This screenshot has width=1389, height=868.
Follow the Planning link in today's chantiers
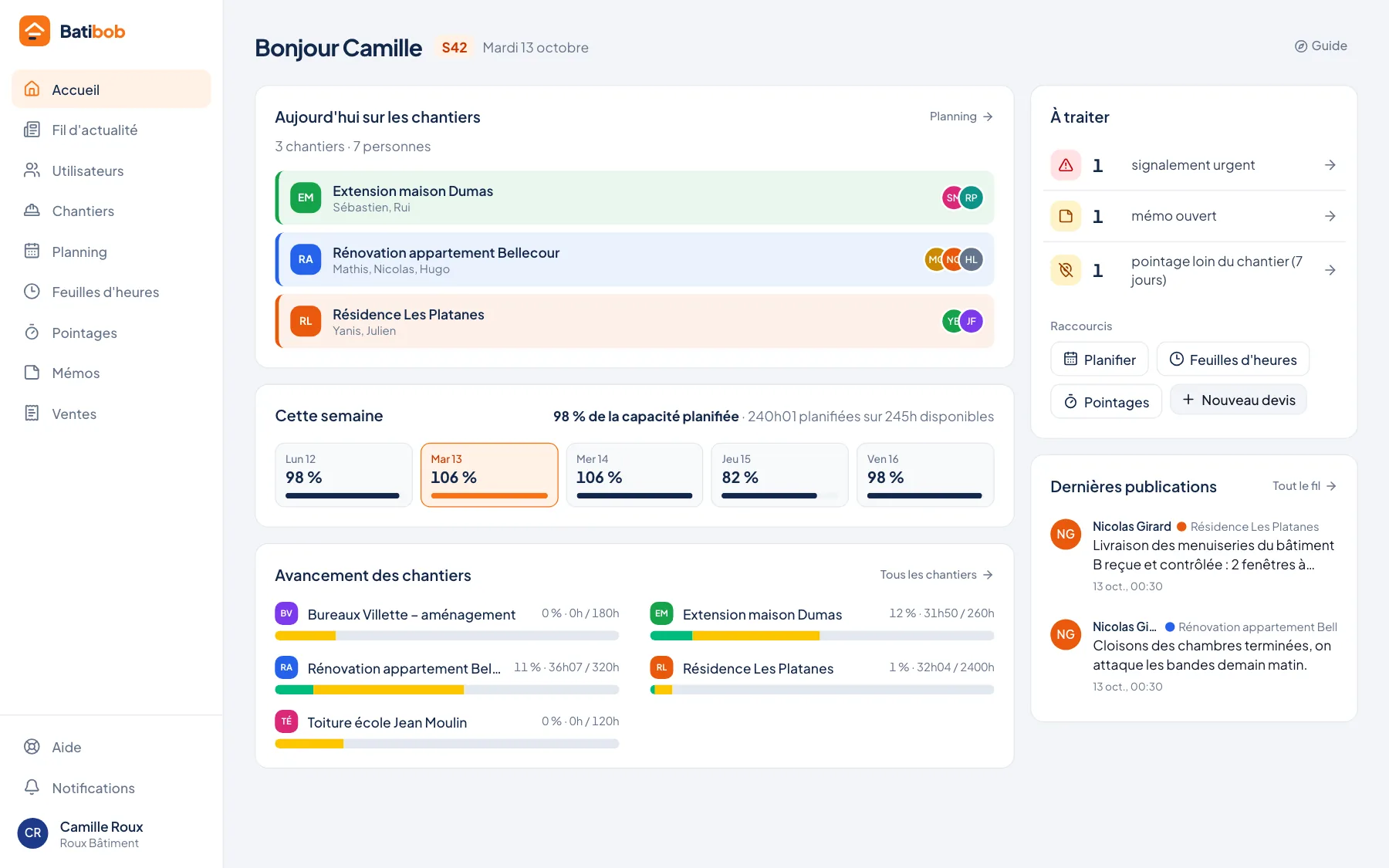(961, 117)
